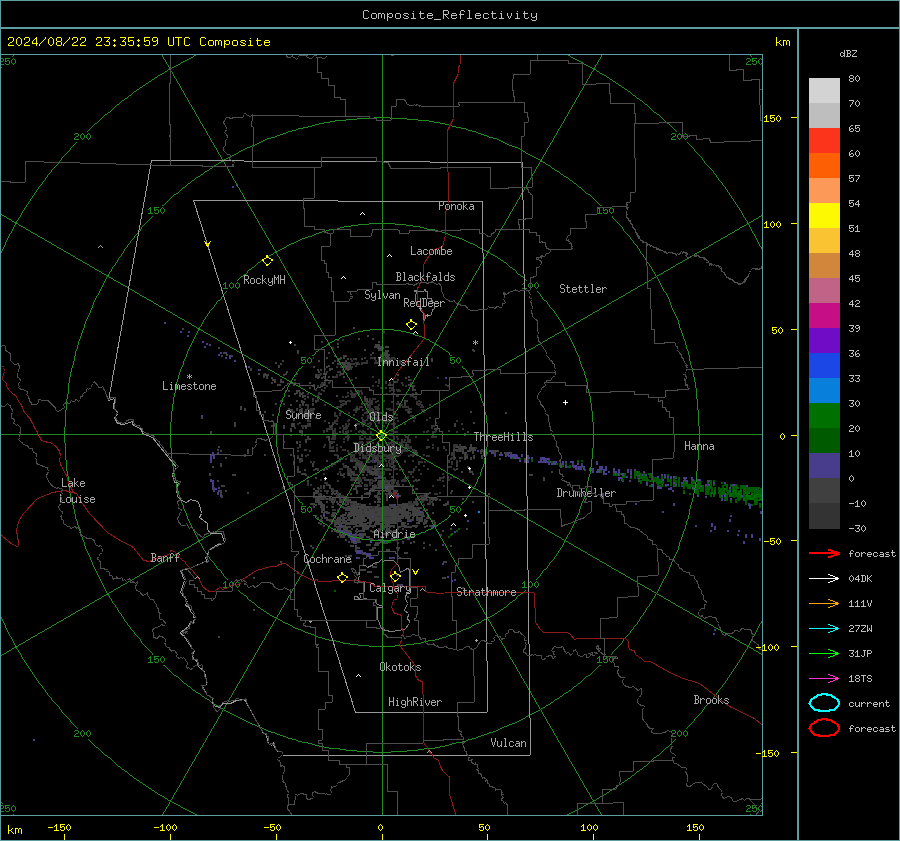Screen dimensions: 900x841
Task: Click the Lacombe map label
Action: (431, 251)
